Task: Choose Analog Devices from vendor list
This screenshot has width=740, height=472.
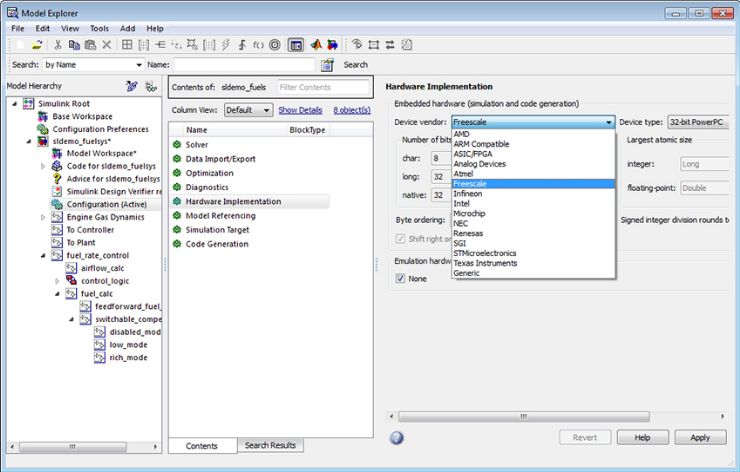Action: click(x=533, y=164)
